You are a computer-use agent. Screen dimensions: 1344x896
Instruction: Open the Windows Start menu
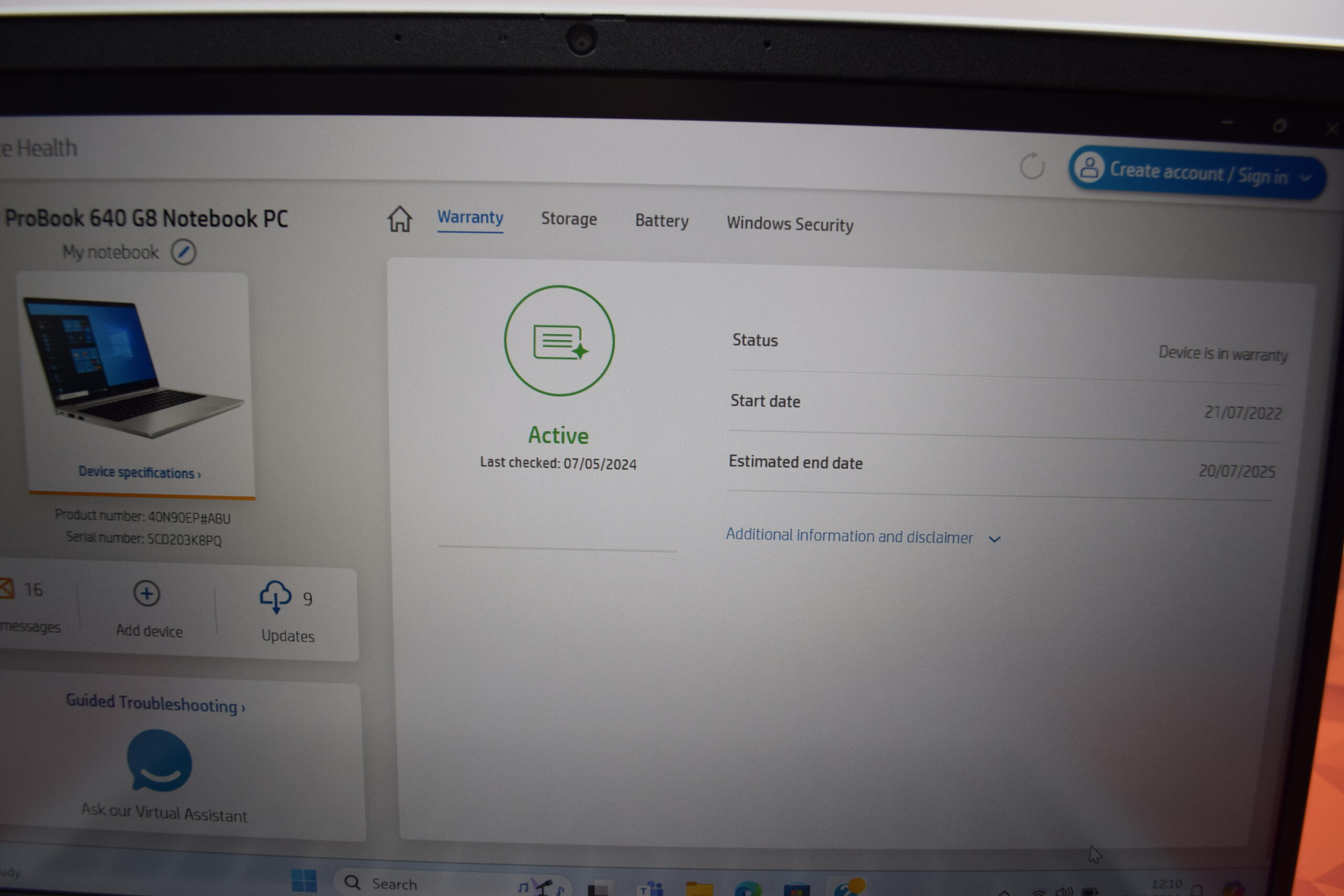303,881
